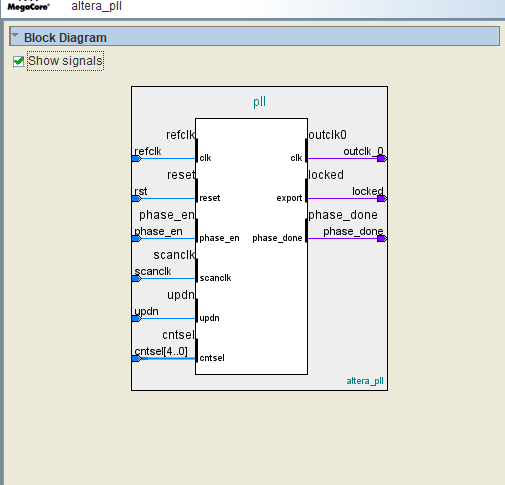
Task: Click the MegaCore logo
Action: pyautogui.click(x=28, y=6)
